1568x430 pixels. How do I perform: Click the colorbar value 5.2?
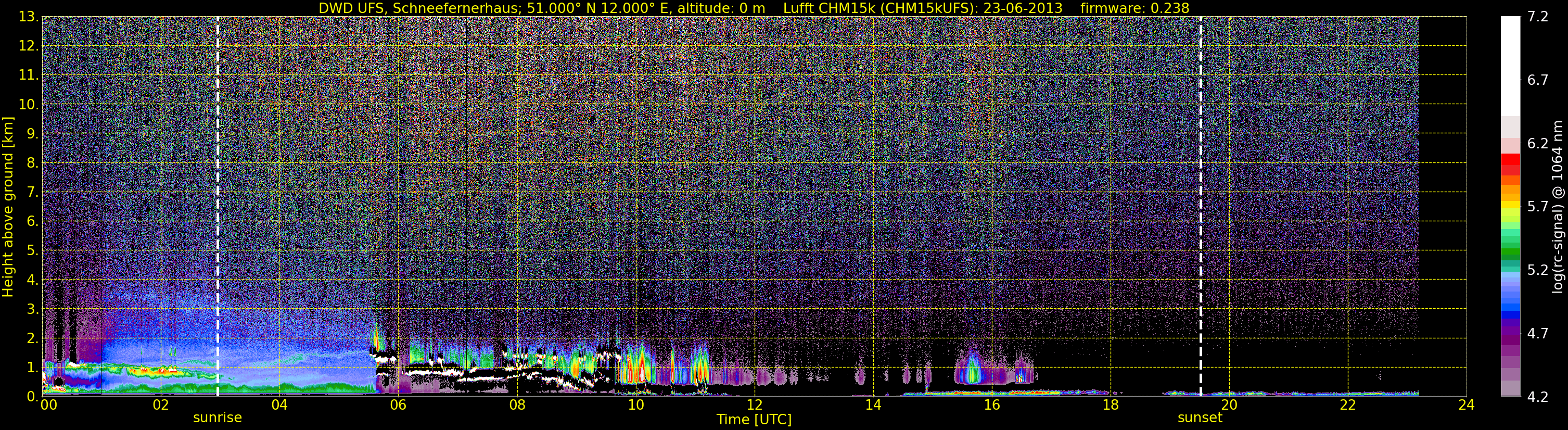pyautogui.click(x=1538, y=270)
